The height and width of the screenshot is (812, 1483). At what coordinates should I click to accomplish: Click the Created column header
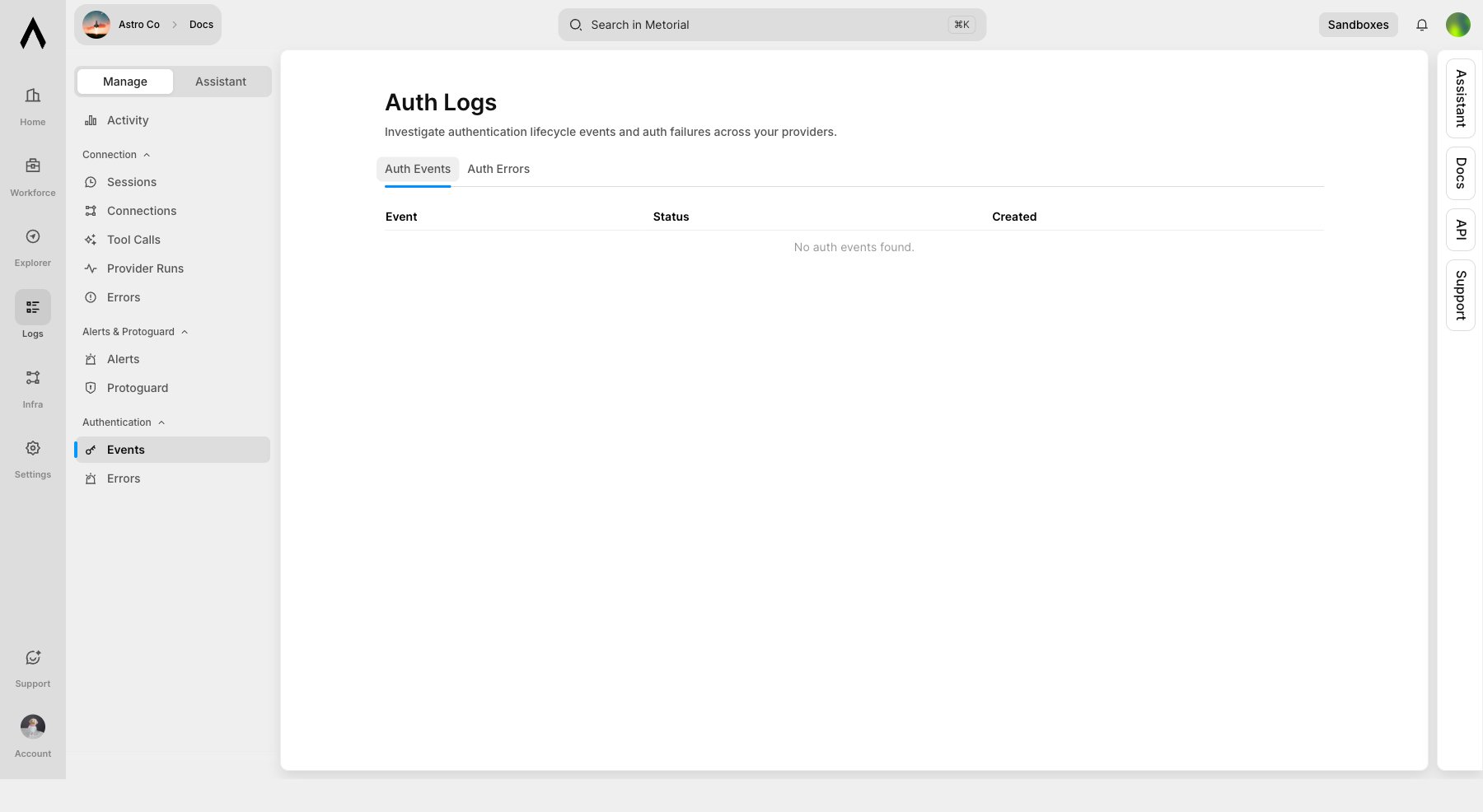tap(1014, 217)
